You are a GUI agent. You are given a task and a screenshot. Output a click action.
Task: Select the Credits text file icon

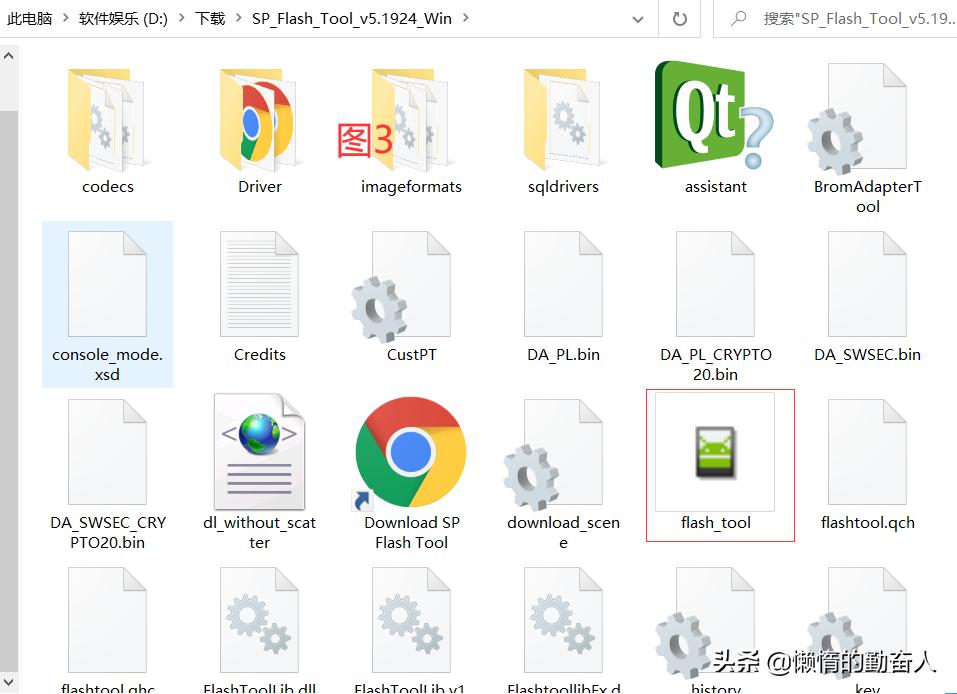[x=259, y=284]
